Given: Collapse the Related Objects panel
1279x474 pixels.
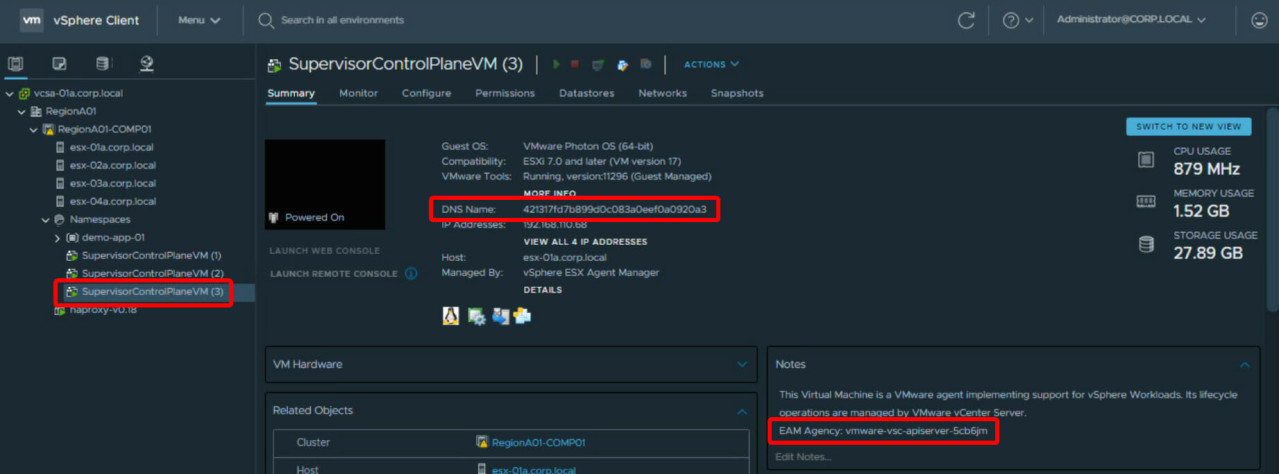Looking at the screenshot, I should tap(741, 411).
